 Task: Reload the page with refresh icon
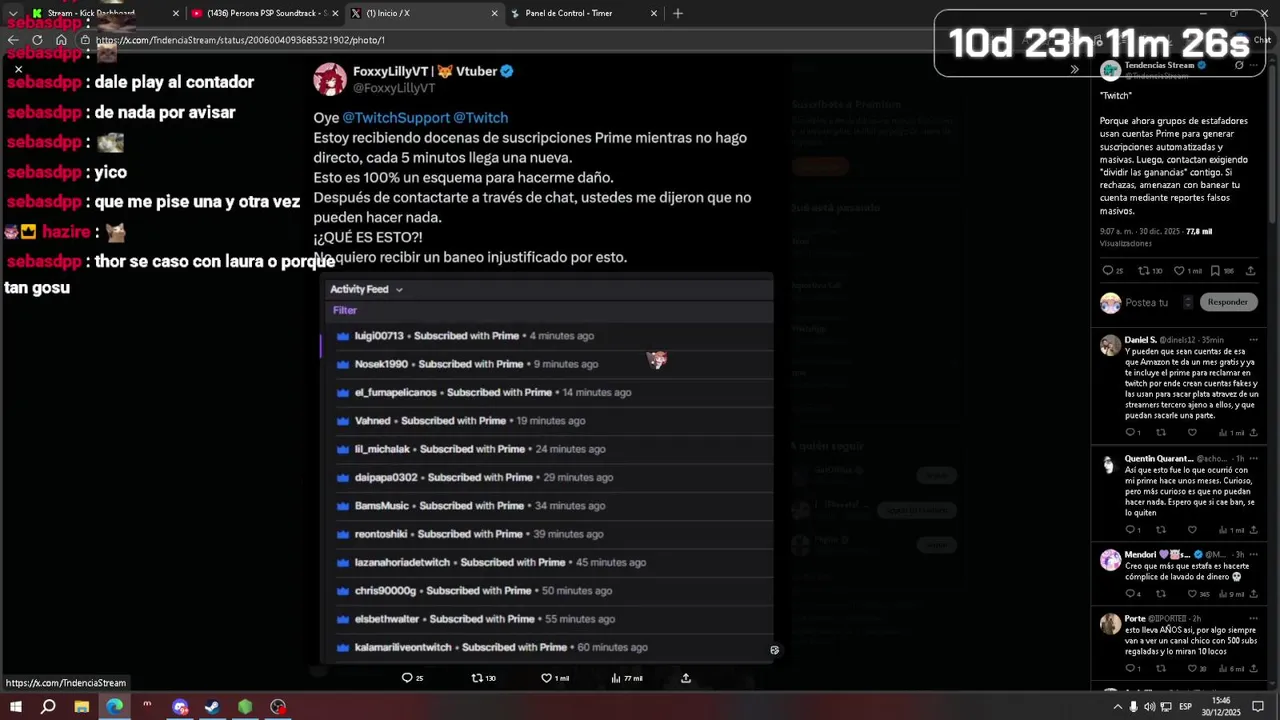click(37, 40)
